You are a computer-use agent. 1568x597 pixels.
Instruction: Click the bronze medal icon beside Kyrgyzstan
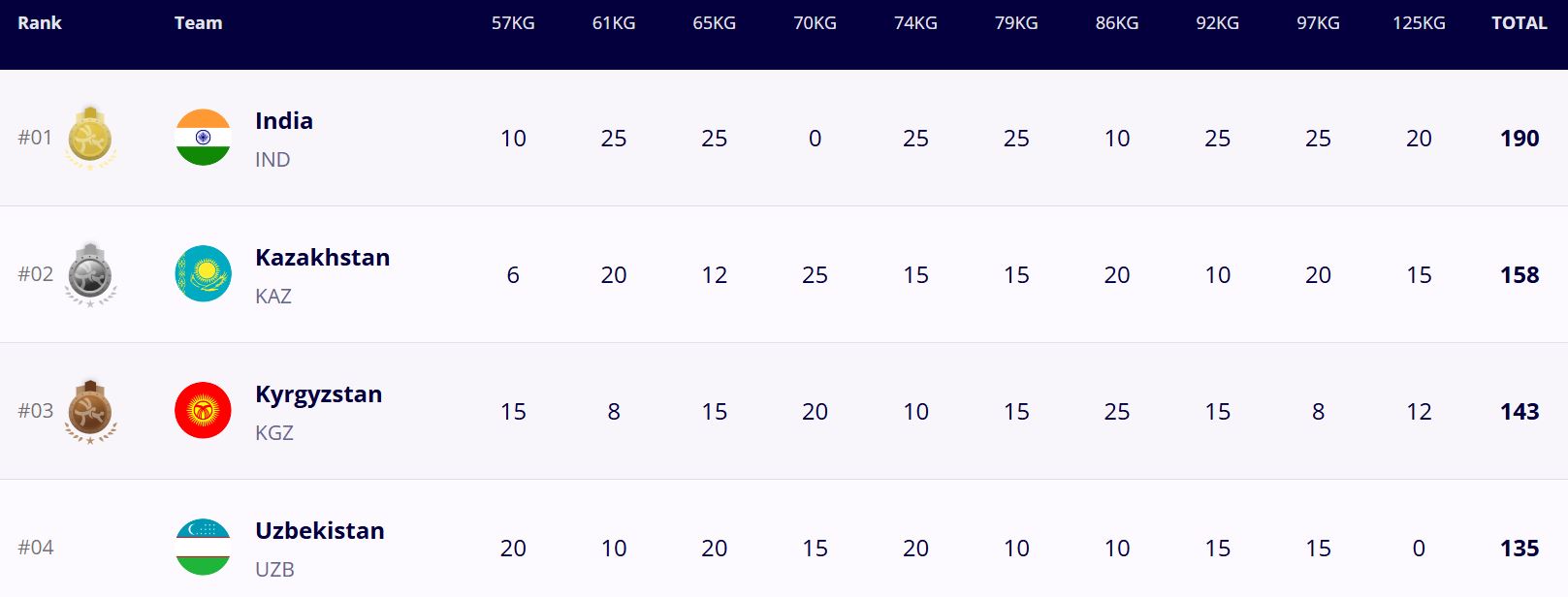90,411
